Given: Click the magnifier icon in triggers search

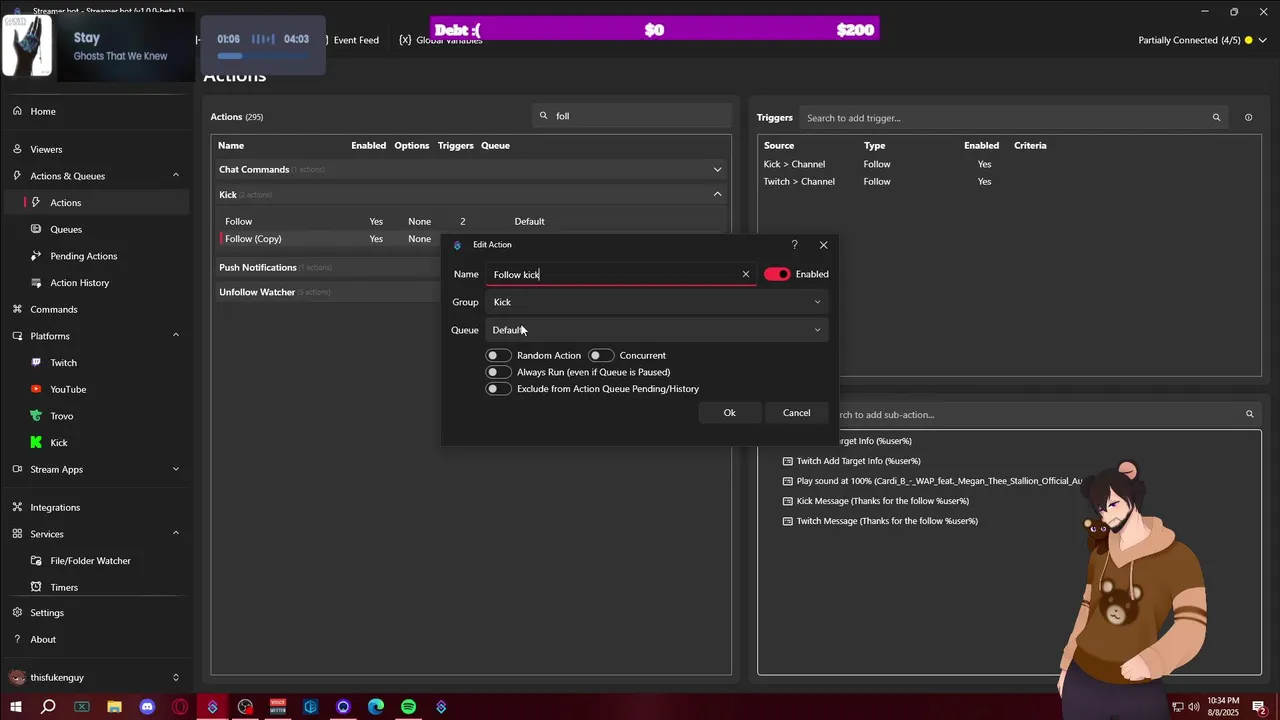Looking at the screenshot, I should coord(1216,118).
